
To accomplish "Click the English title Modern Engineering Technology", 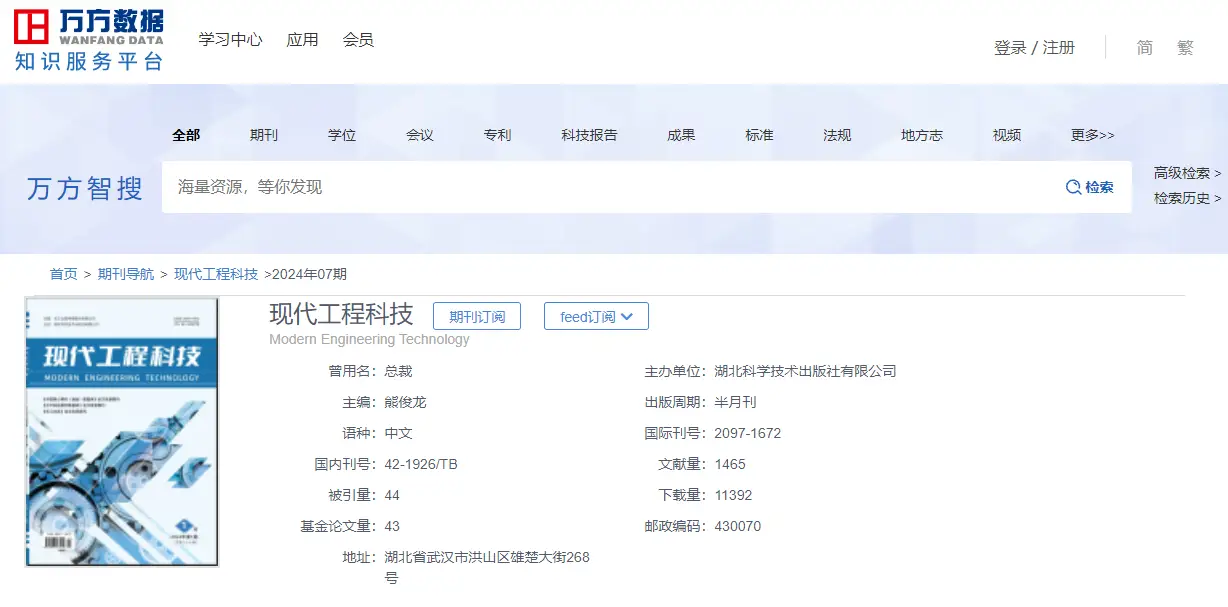I will [x=369, y=339].
